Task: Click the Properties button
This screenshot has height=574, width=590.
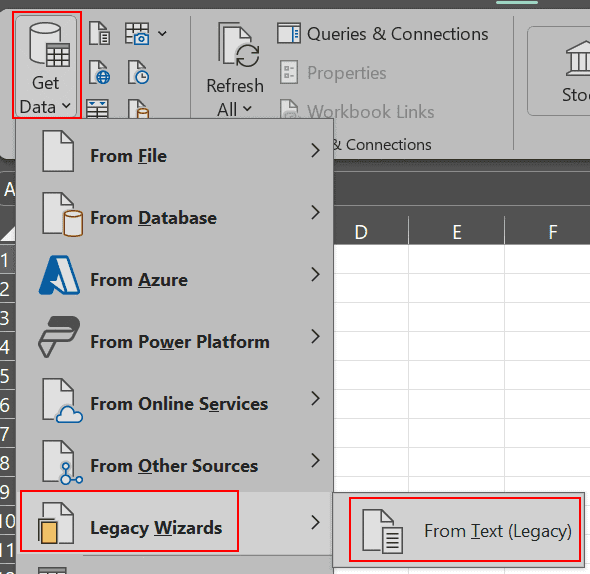Action: [x=333, y=73]
